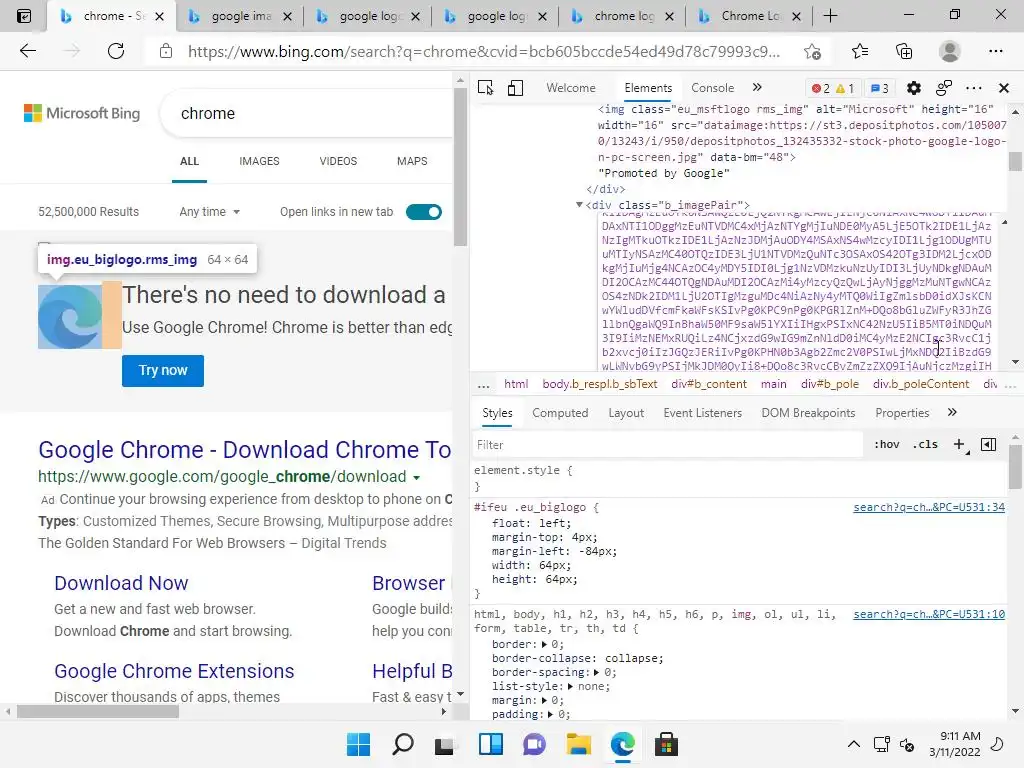Open the Download Now sublink

pyautogui.click(x=121, y=583)
